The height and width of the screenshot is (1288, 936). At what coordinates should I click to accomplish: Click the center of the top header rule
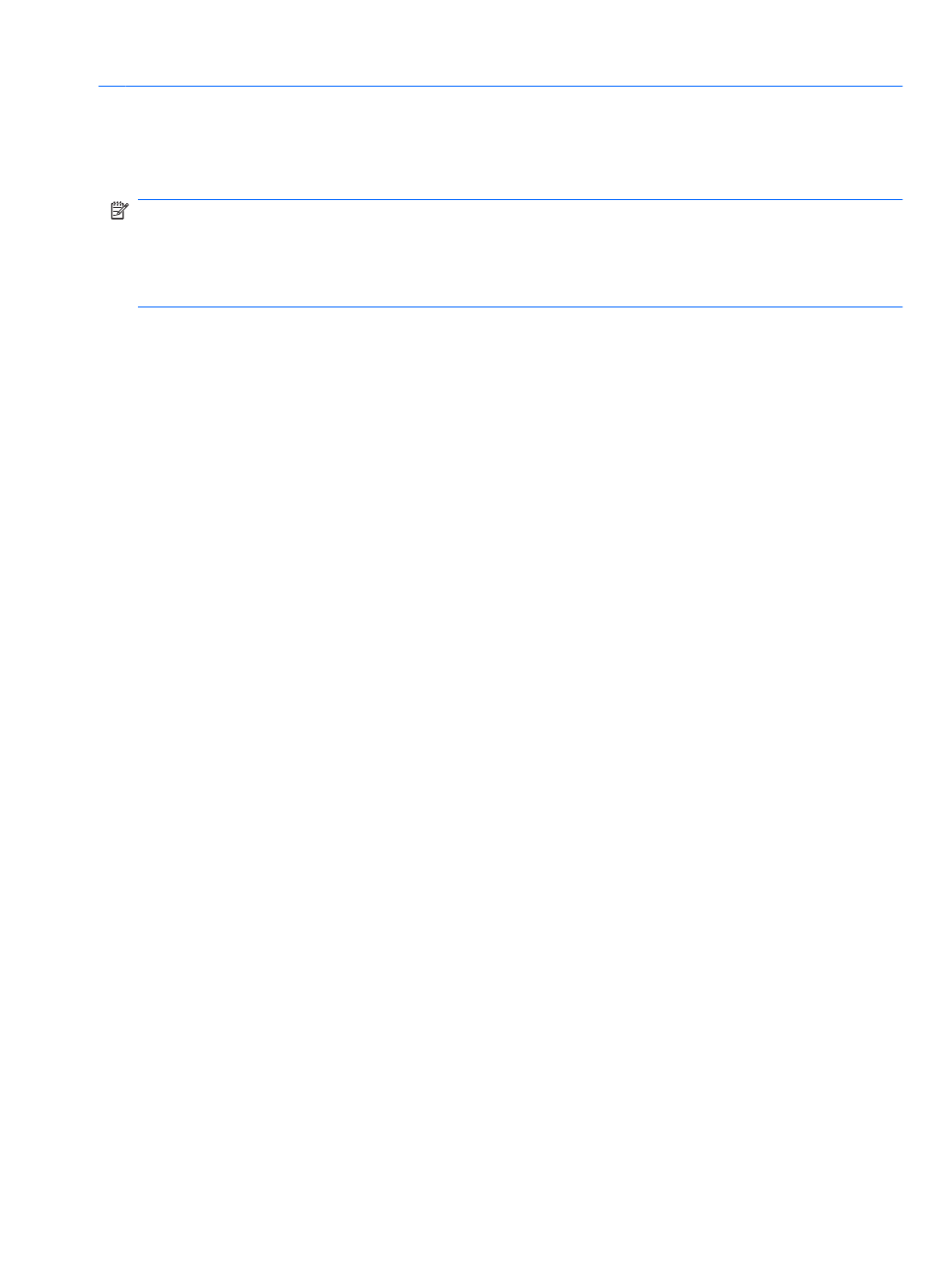point(500,86)
